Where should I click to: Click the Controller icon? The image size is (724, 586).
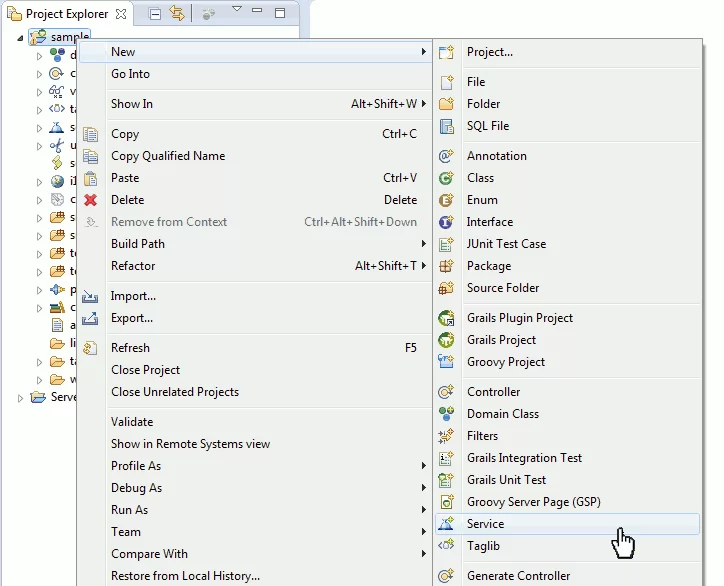(x=446, y=392)
